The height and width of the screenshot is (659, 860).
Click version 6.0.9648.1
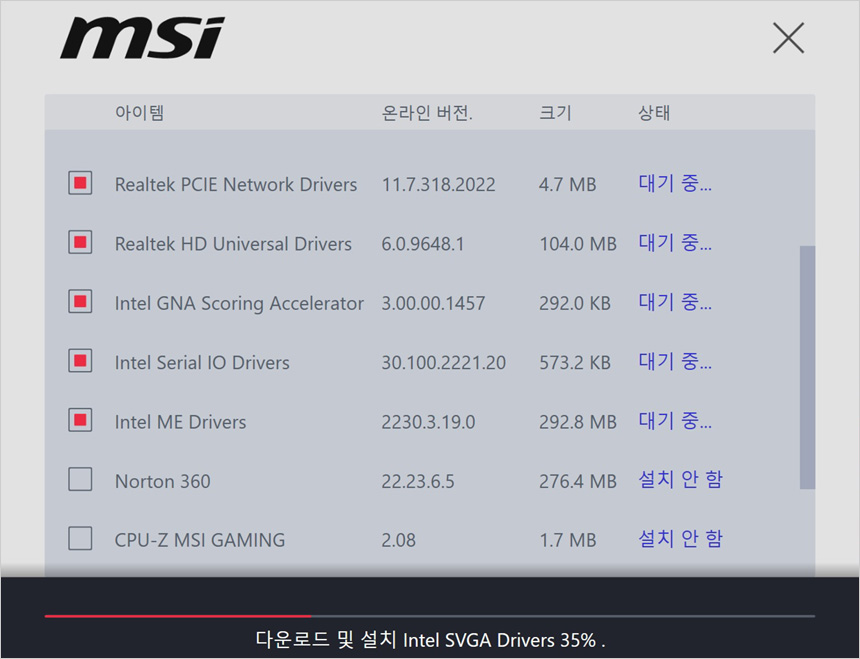coord(423,243)
